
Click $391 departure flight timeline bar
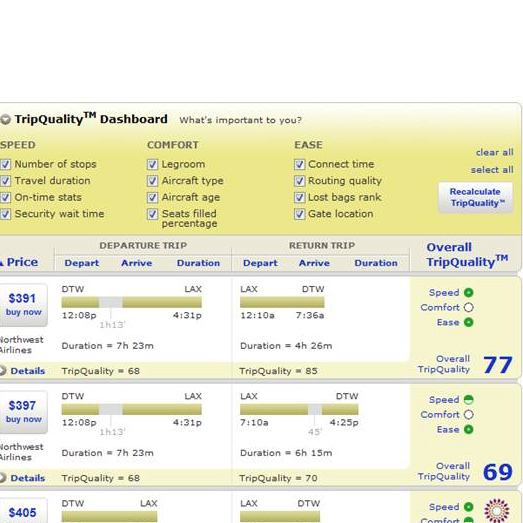tap(131, 303)
